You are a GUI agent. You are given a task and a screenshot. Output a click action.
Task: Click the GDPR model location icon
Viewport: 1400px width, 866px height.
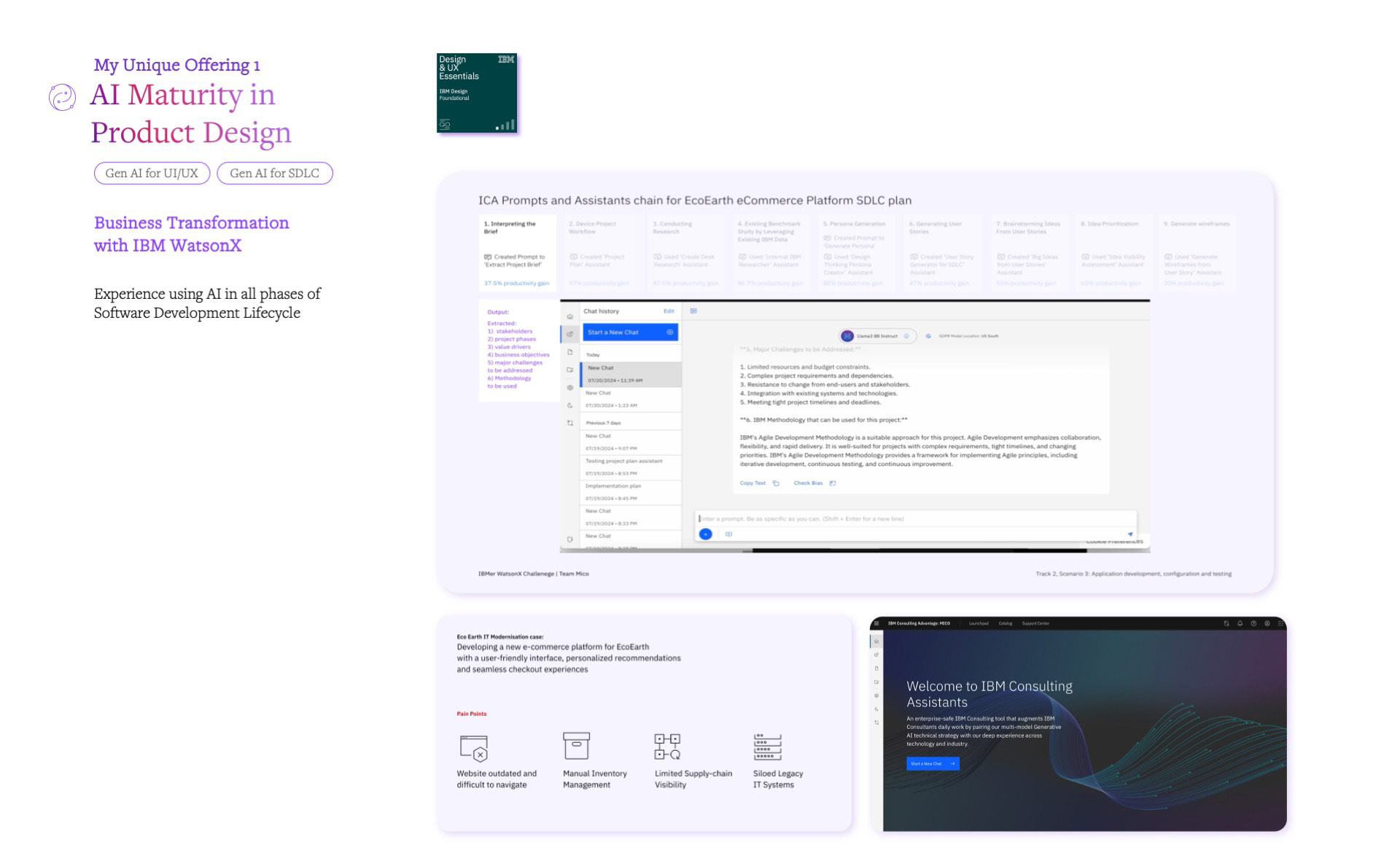[x=928, y=336]
